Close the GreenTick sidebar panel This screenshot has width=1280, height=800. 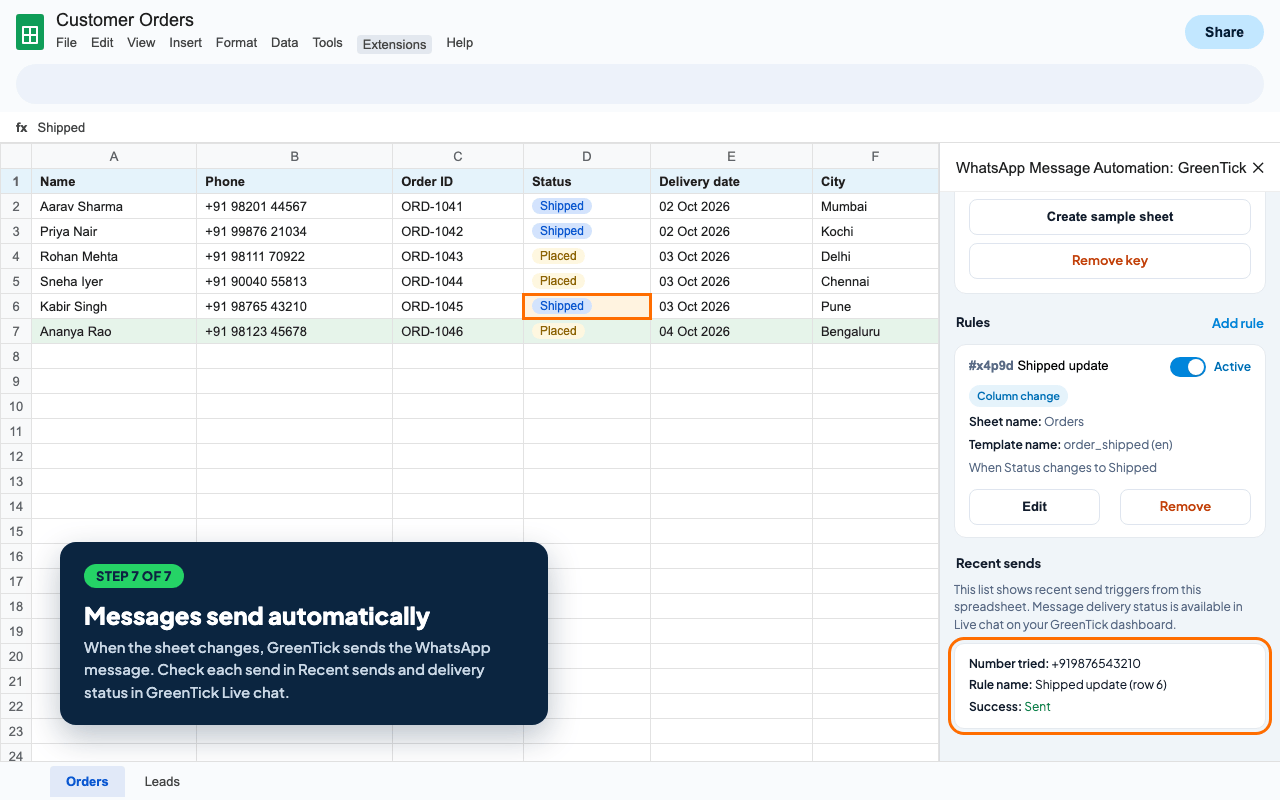1258,168
